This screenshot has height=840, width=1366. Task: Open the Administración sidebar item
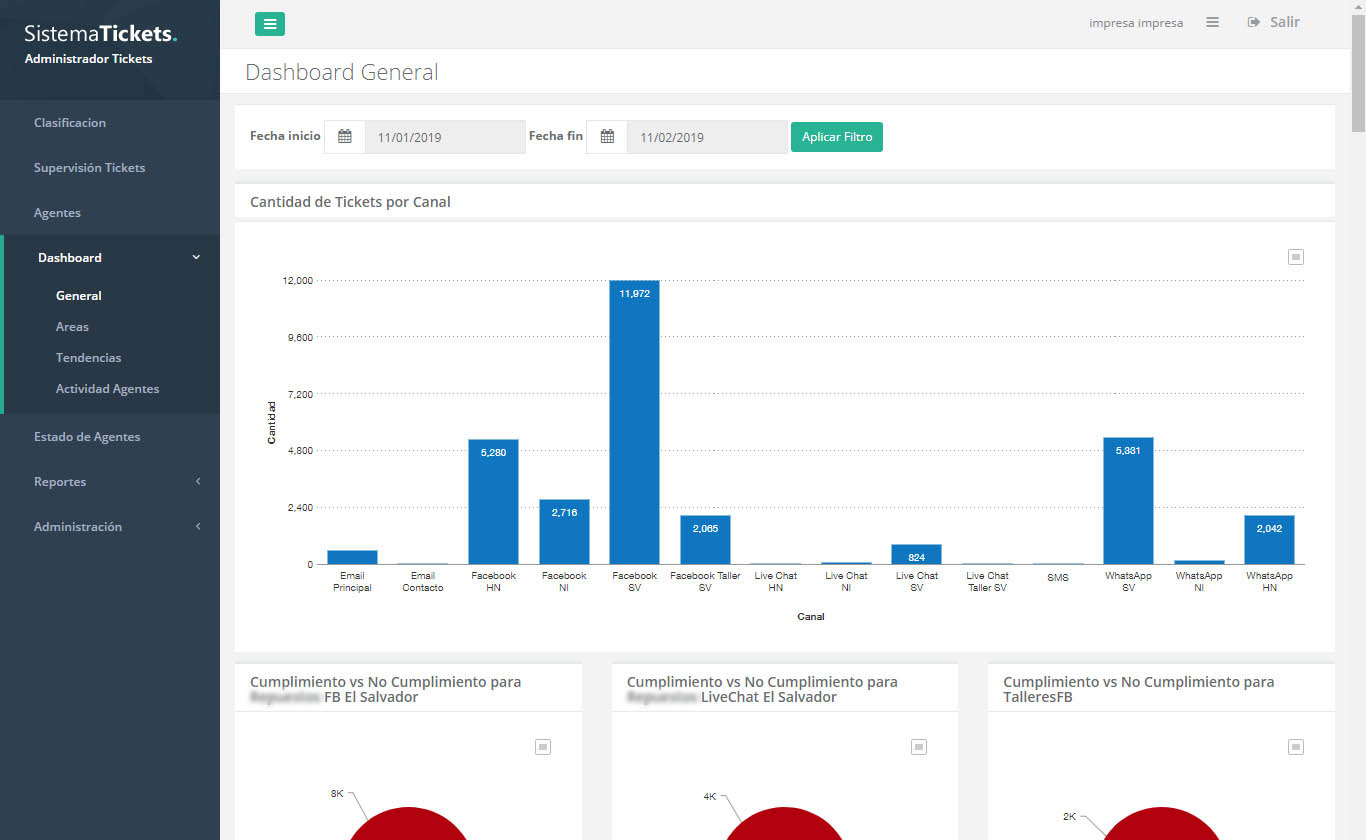78,526
